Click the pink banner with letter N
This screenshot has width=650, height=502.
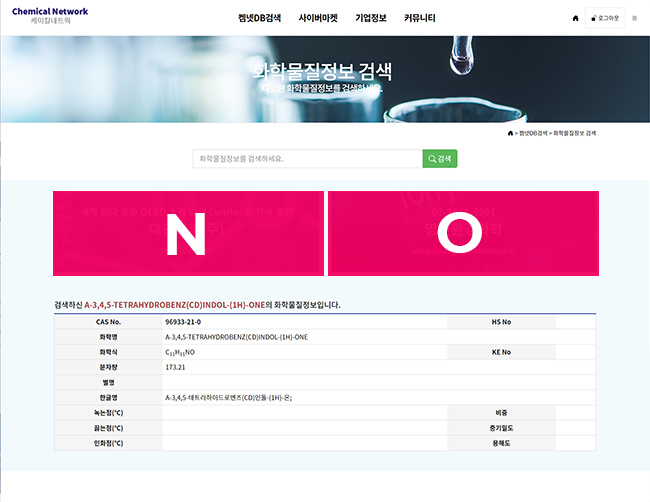point(188,233)
